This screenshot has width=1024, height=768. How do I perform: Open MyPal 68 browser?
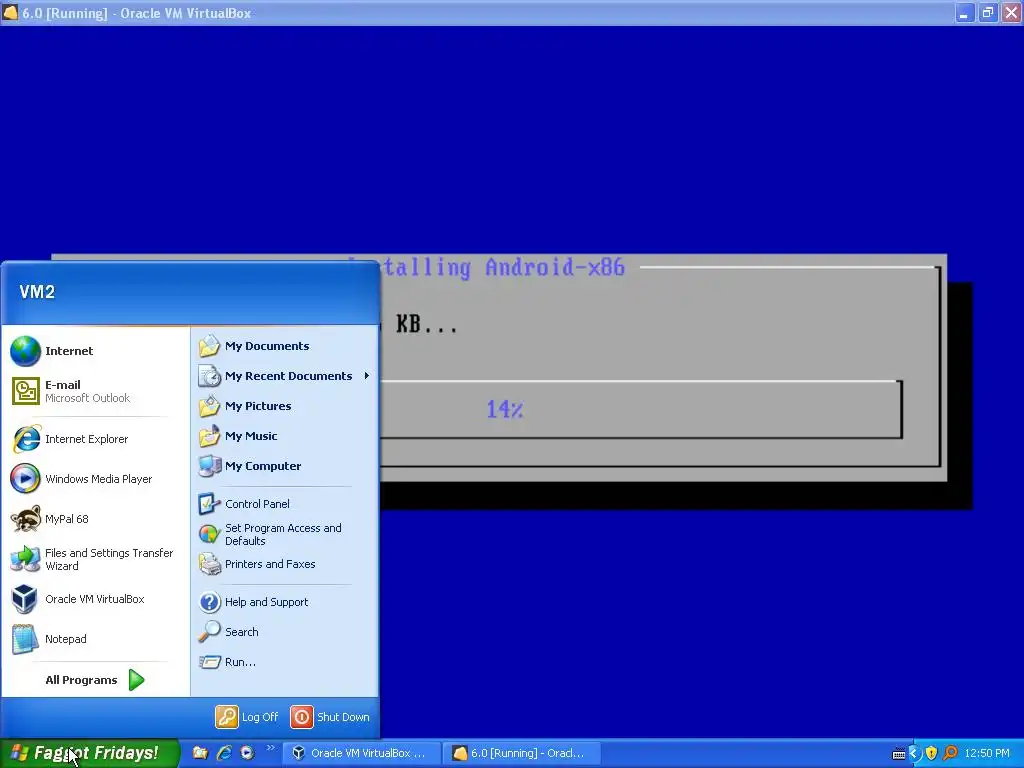[95, 519]
